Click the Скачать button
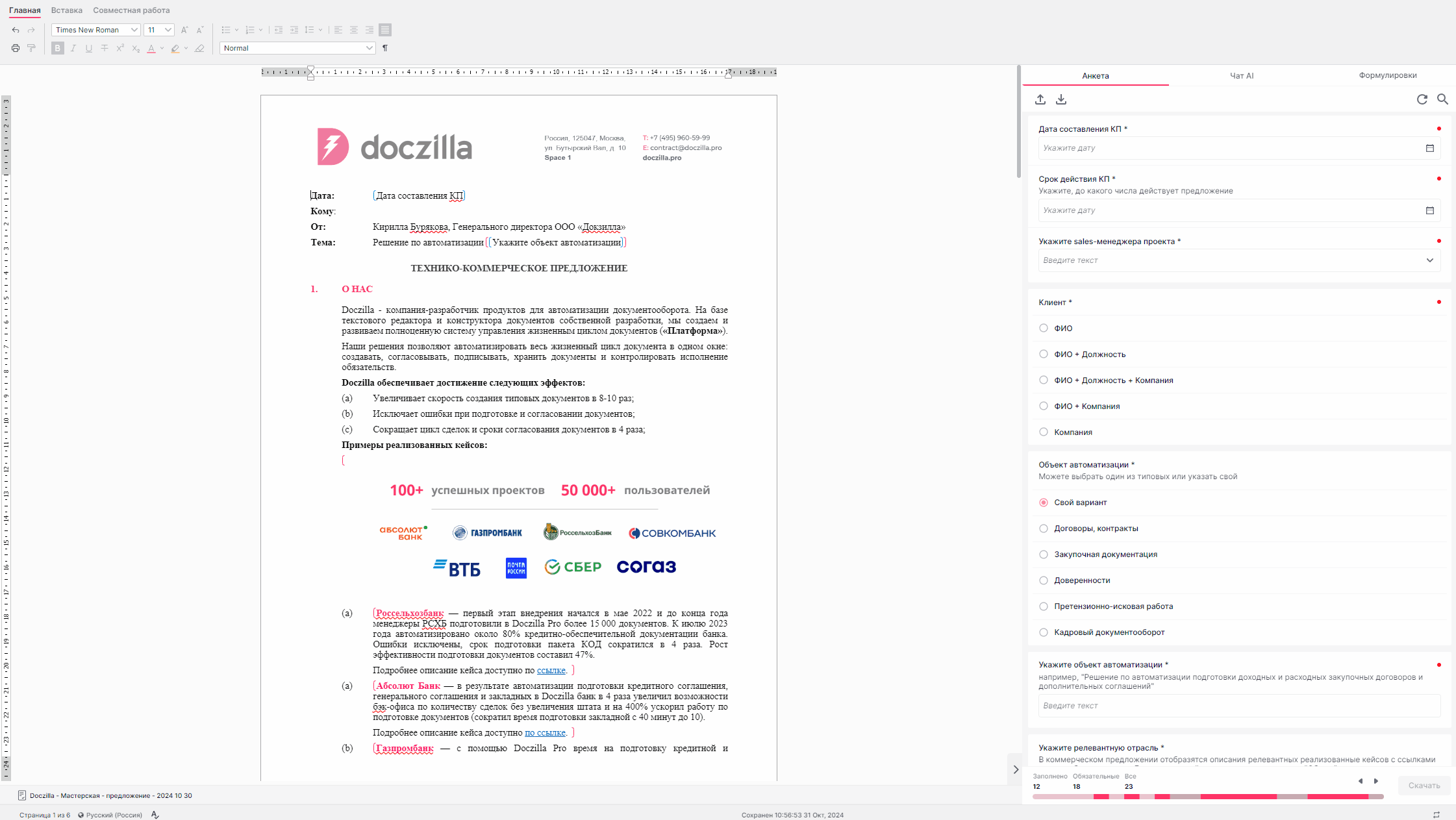This screenshot has height=820, width=1456. (1424, 786)
